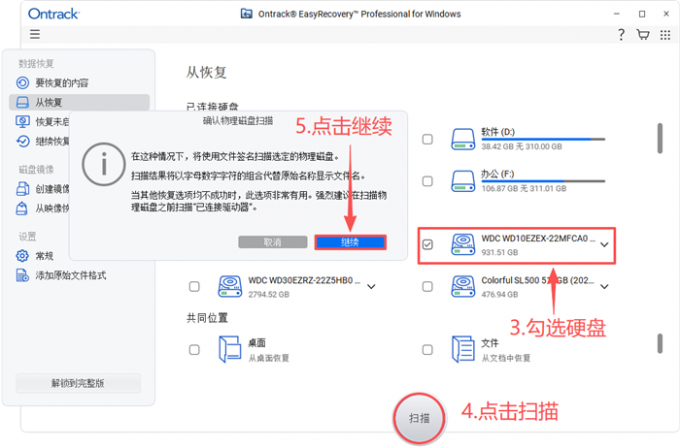This screenshot has width=680, height=448.
Task: Open the apps grid icon
Action: point(665,35)
